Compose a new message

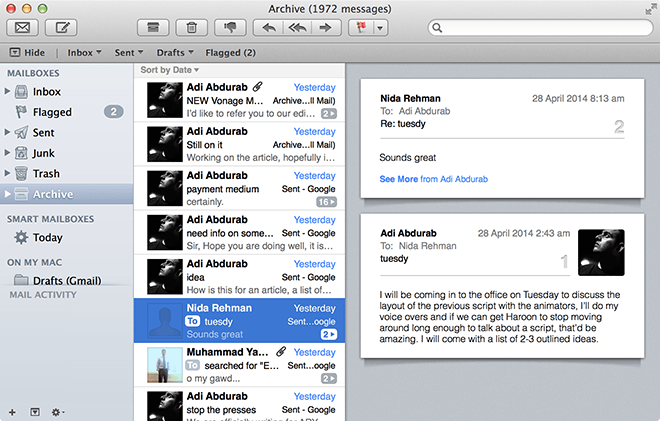coord(62,27)
